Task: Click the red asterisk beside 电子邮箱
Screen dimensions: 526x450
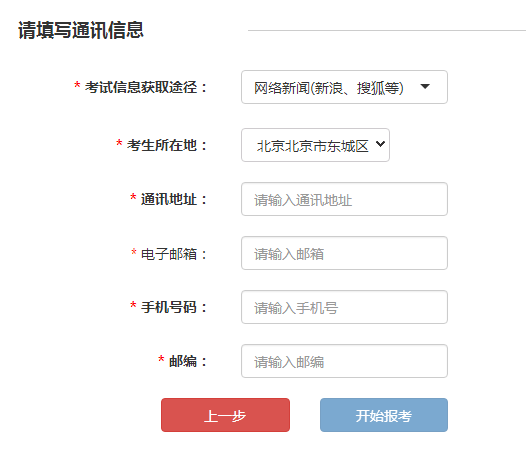Action: point(134,252)
